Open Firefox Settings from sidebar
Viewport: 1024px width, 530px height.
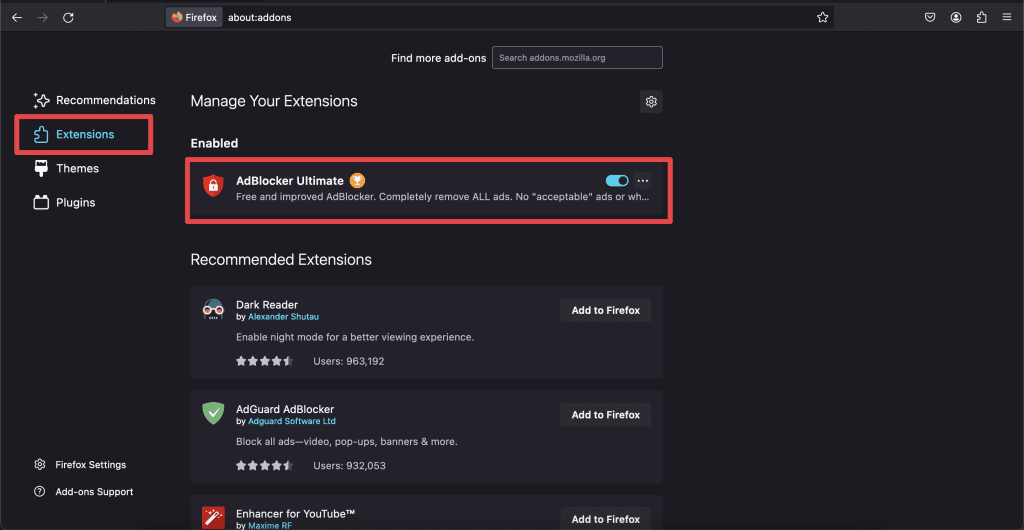coord(90,465)
